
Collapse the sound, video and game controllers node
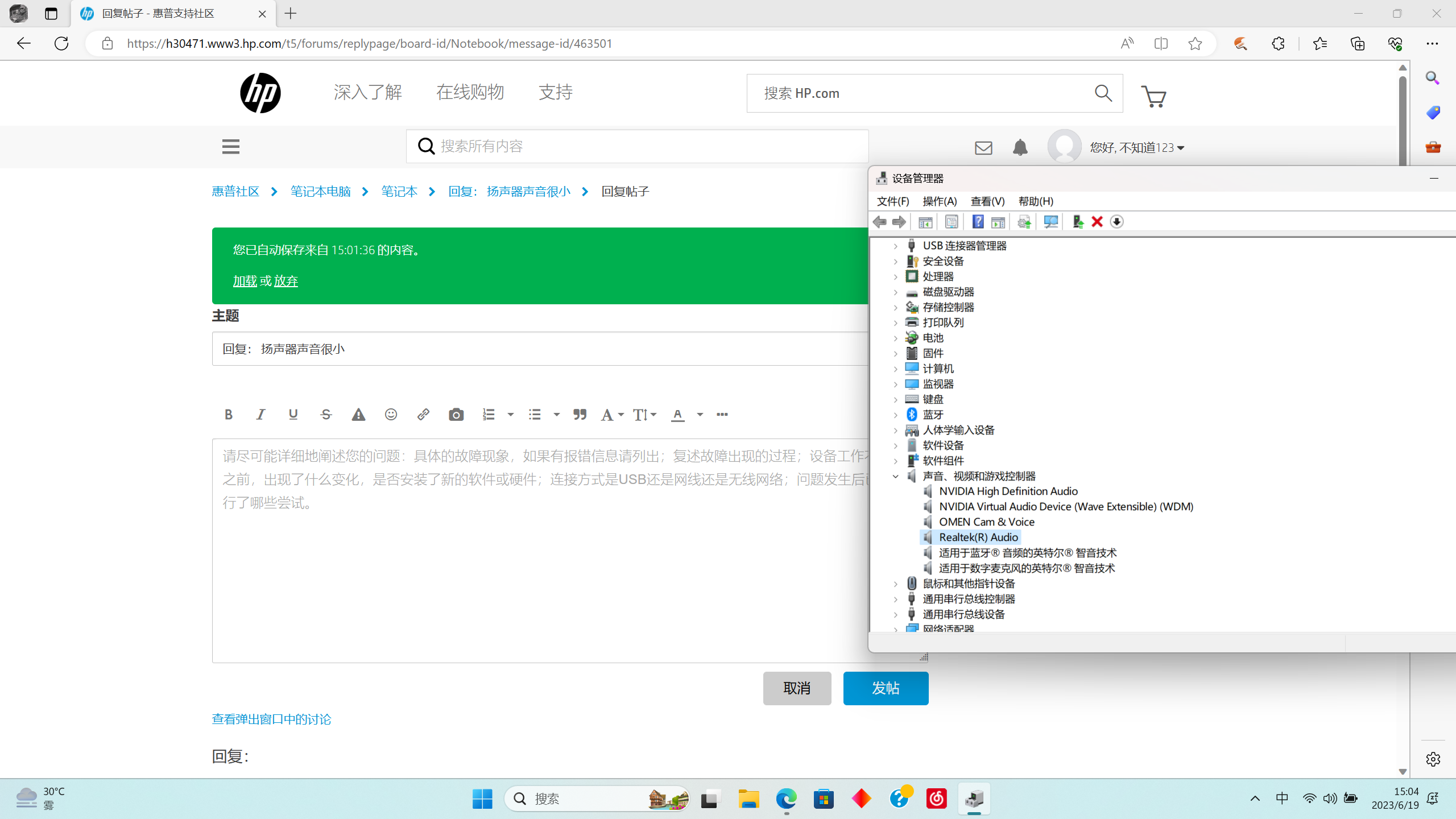point(896,477)
